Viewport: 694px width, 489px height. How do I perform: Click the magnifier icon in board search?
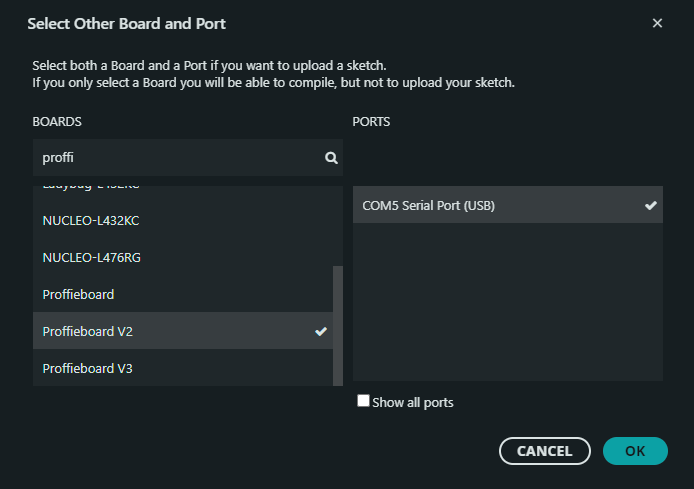(330, 158)
